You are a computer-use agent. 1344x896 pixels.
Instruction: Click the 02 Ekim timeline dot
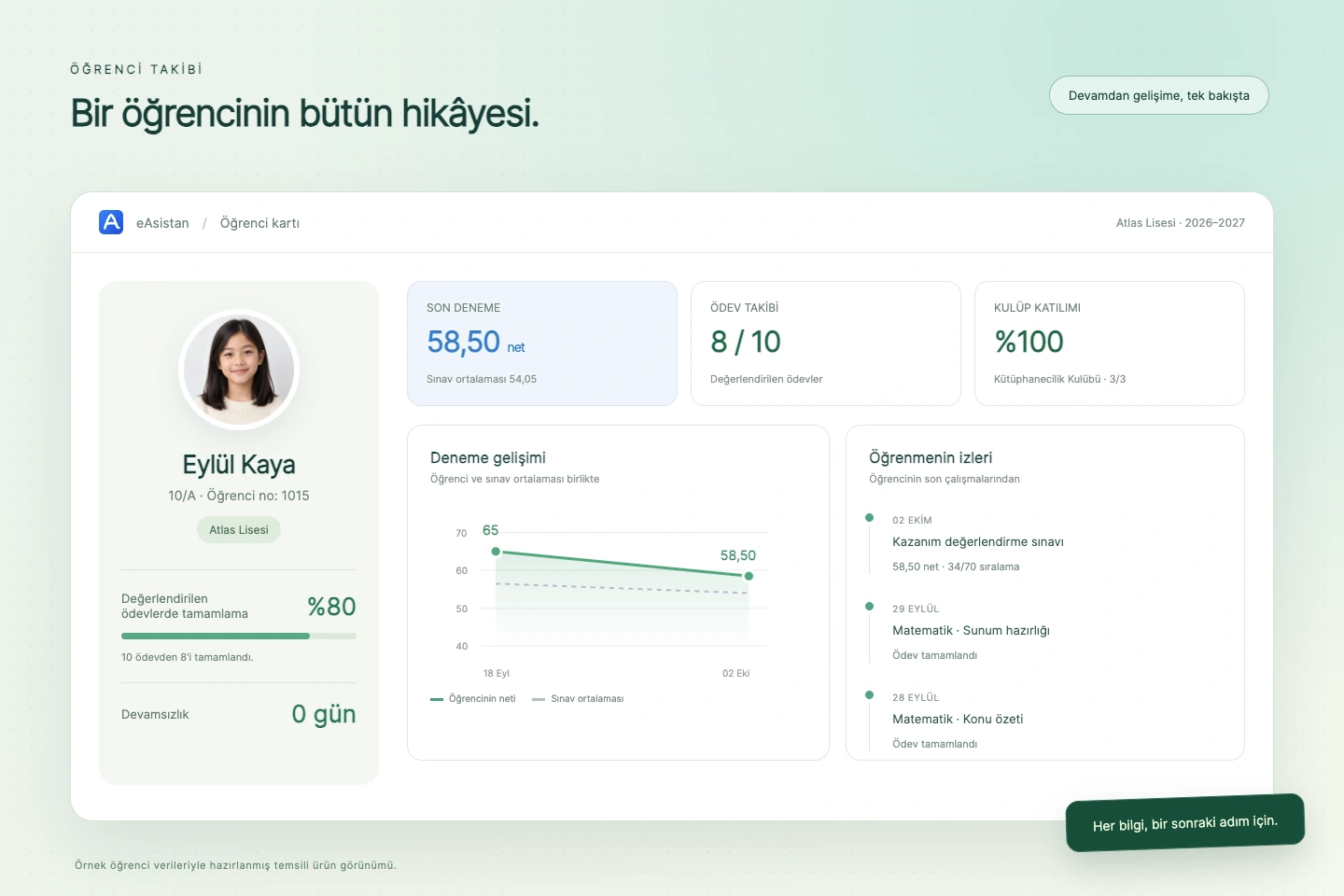pos(869,517)
